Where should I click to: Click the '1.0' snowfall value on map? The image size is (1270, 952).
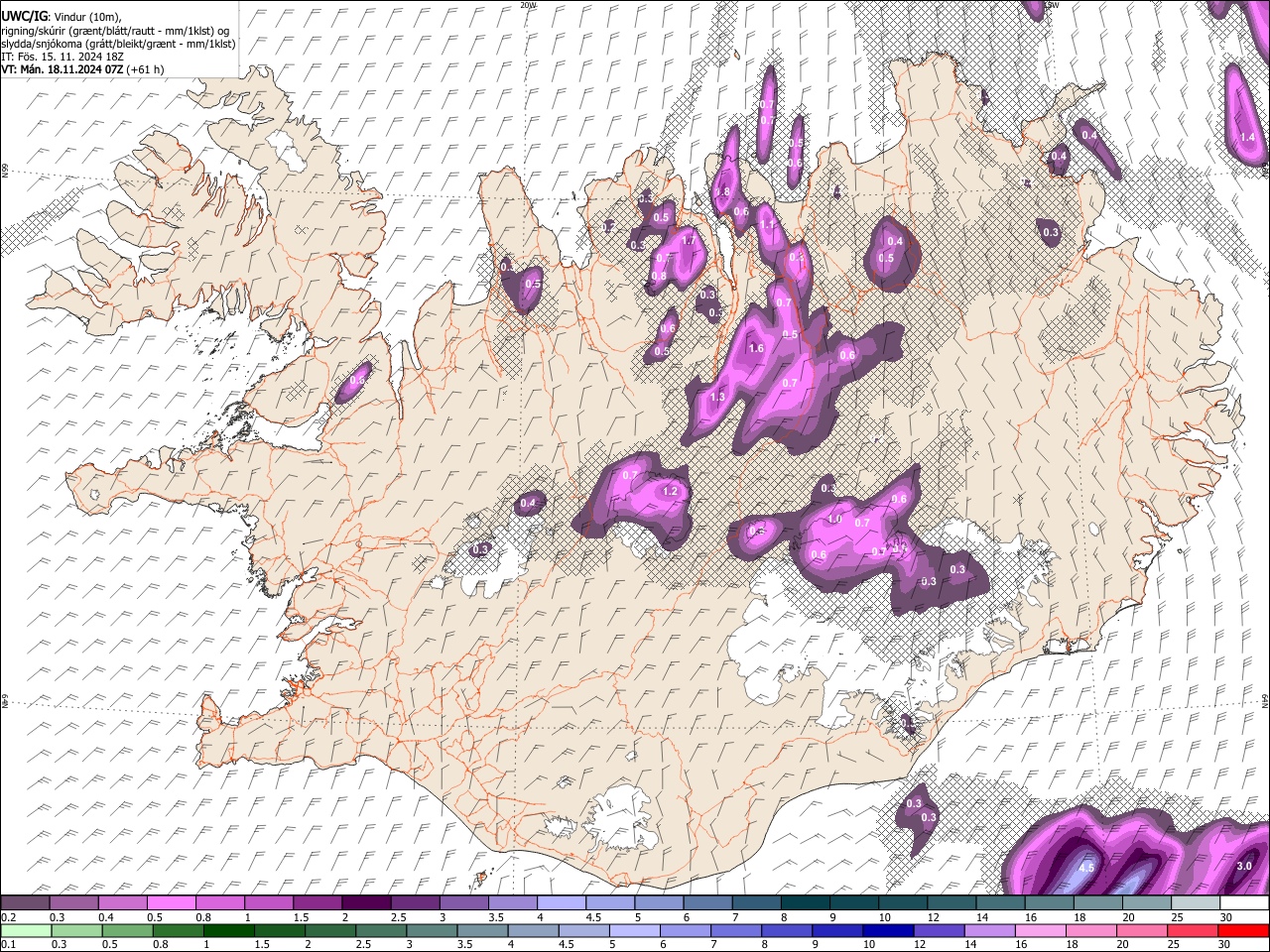tap(834, 519)
